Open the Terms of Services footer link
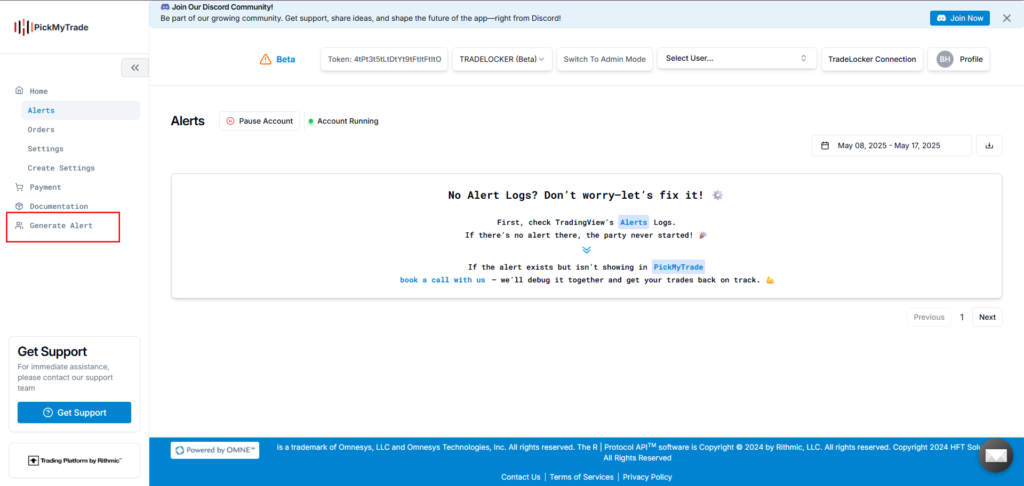Image resolution: width=1024 pixels, height=486 pixels. pos(581,477)
